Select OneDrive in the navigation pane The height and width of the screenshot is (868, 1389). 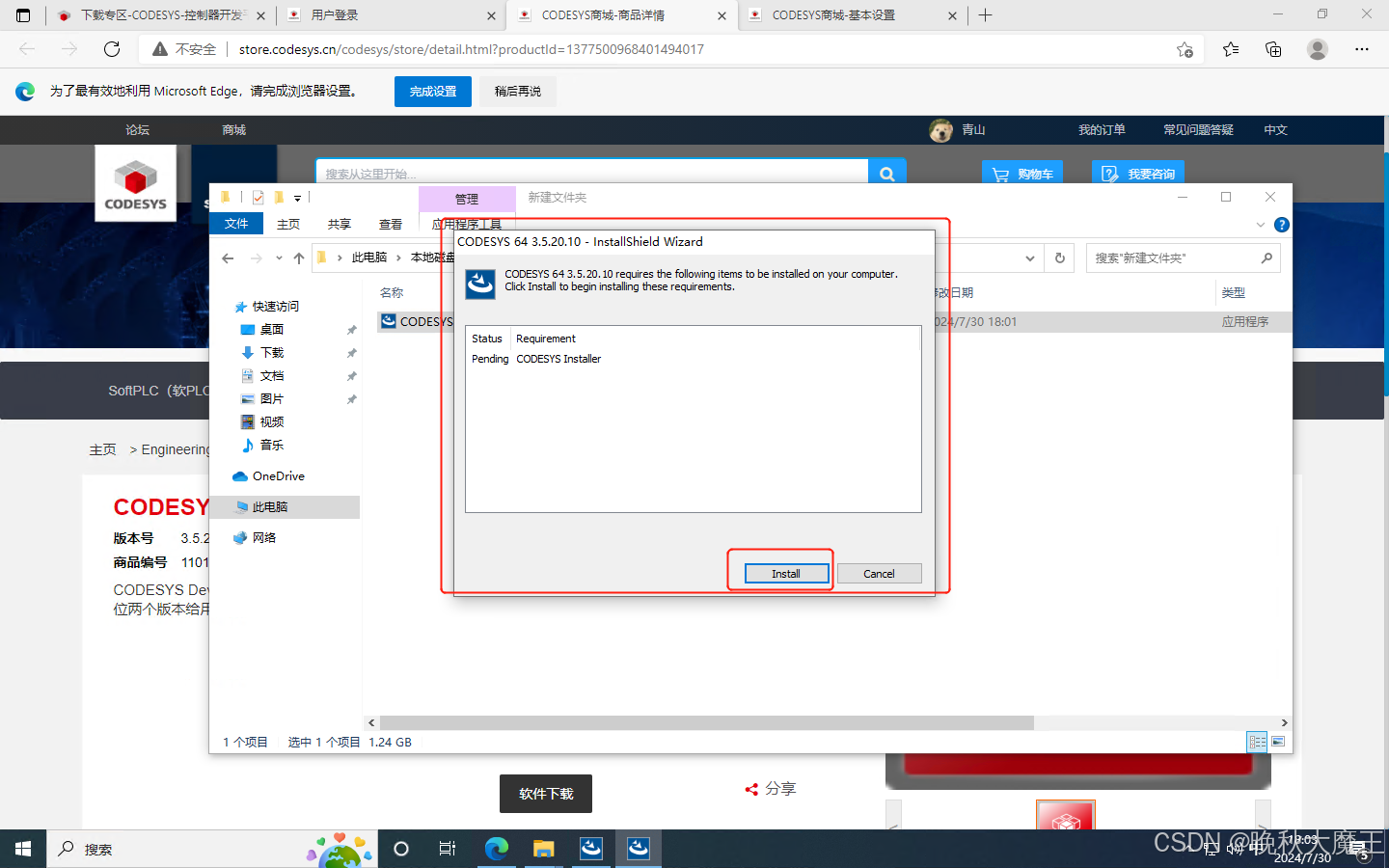click(278, 476)
